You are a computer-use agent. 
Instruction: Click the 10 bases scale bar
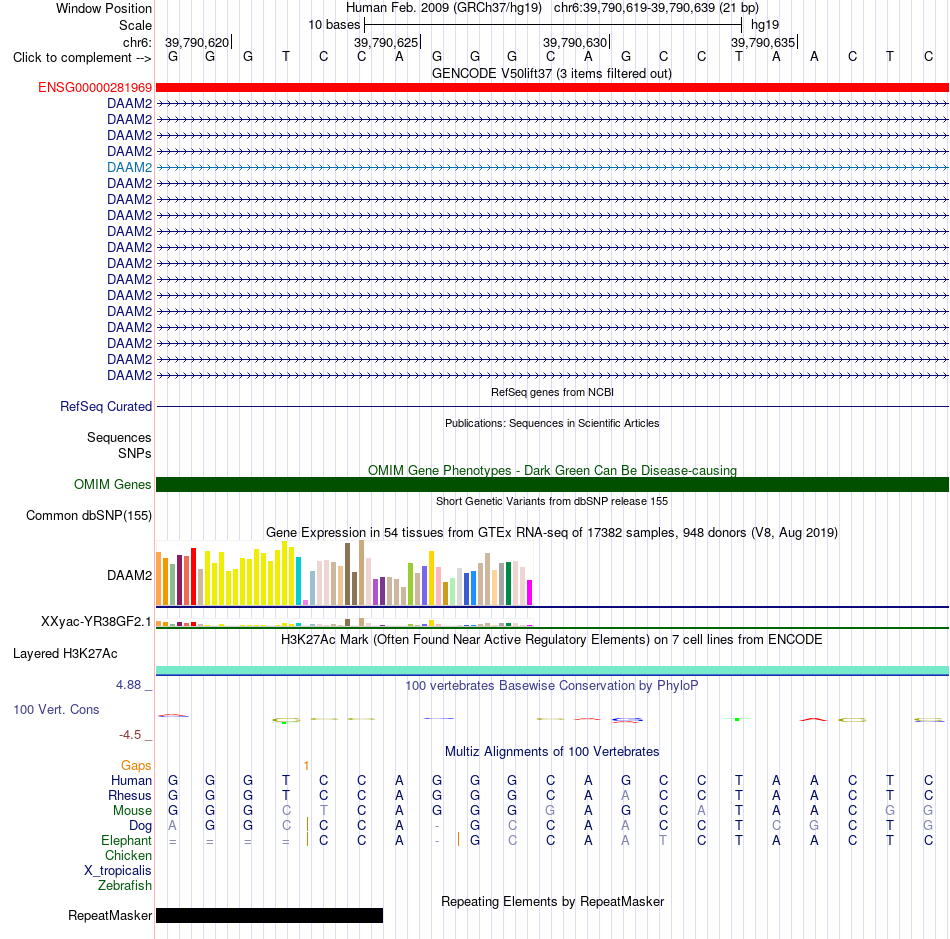click(x=553, y=25)
